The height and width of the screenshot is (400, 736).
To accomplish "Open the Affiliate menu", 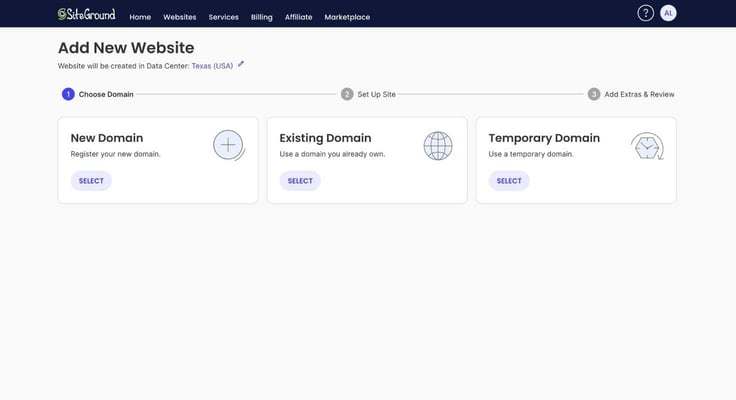I will coord(299,17).
